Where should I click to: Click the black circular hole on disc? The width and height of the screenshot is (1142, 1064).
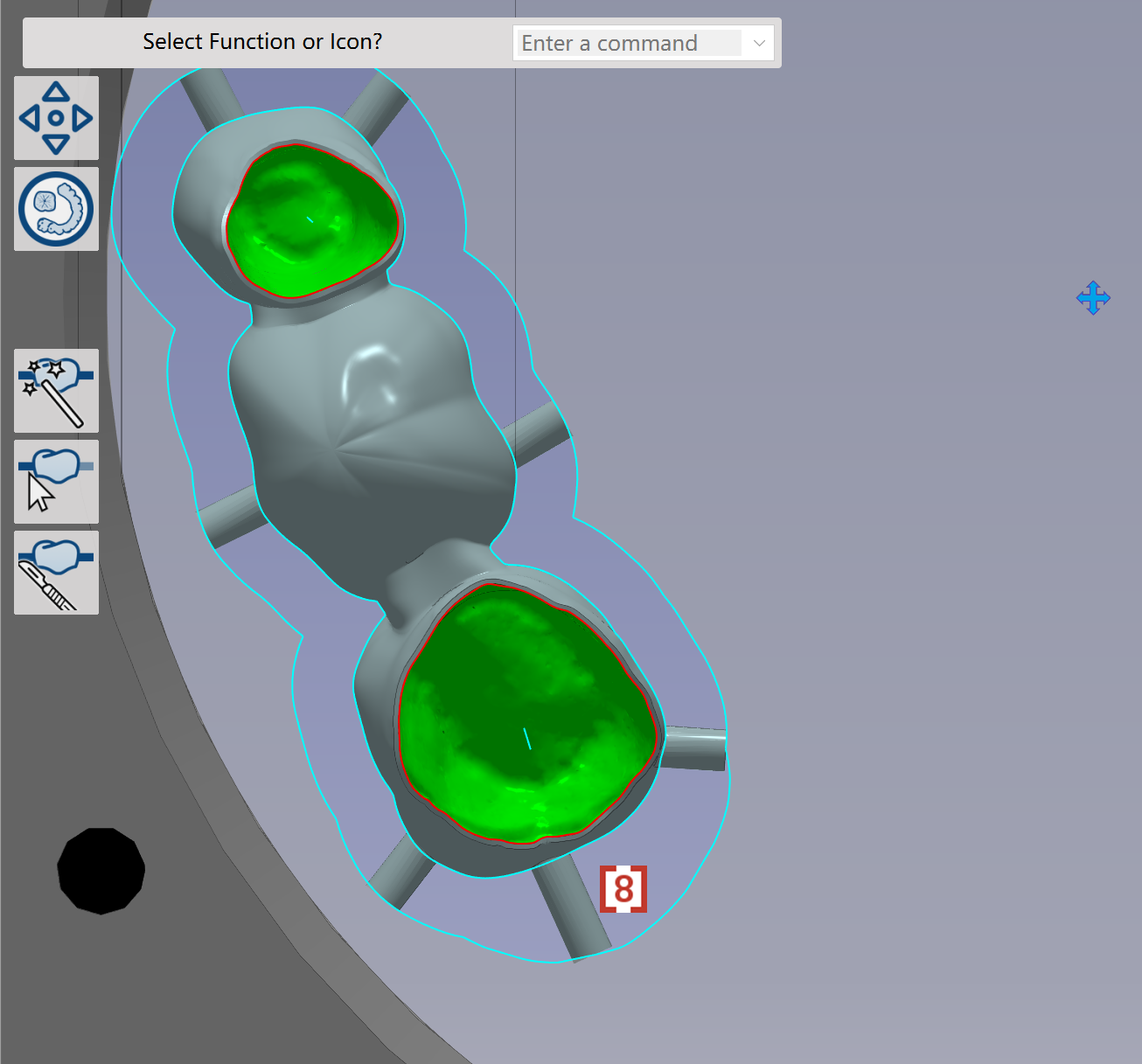[x=101, y=871]
